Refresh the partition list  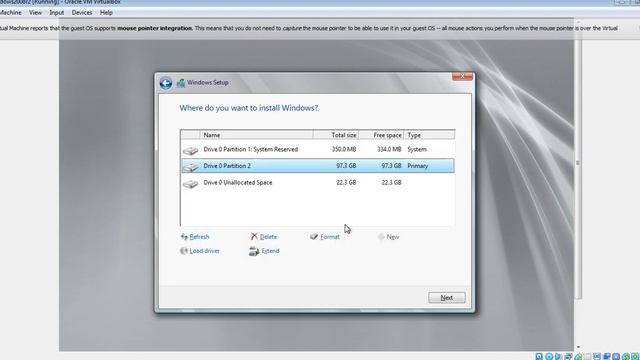click(195, 237)
